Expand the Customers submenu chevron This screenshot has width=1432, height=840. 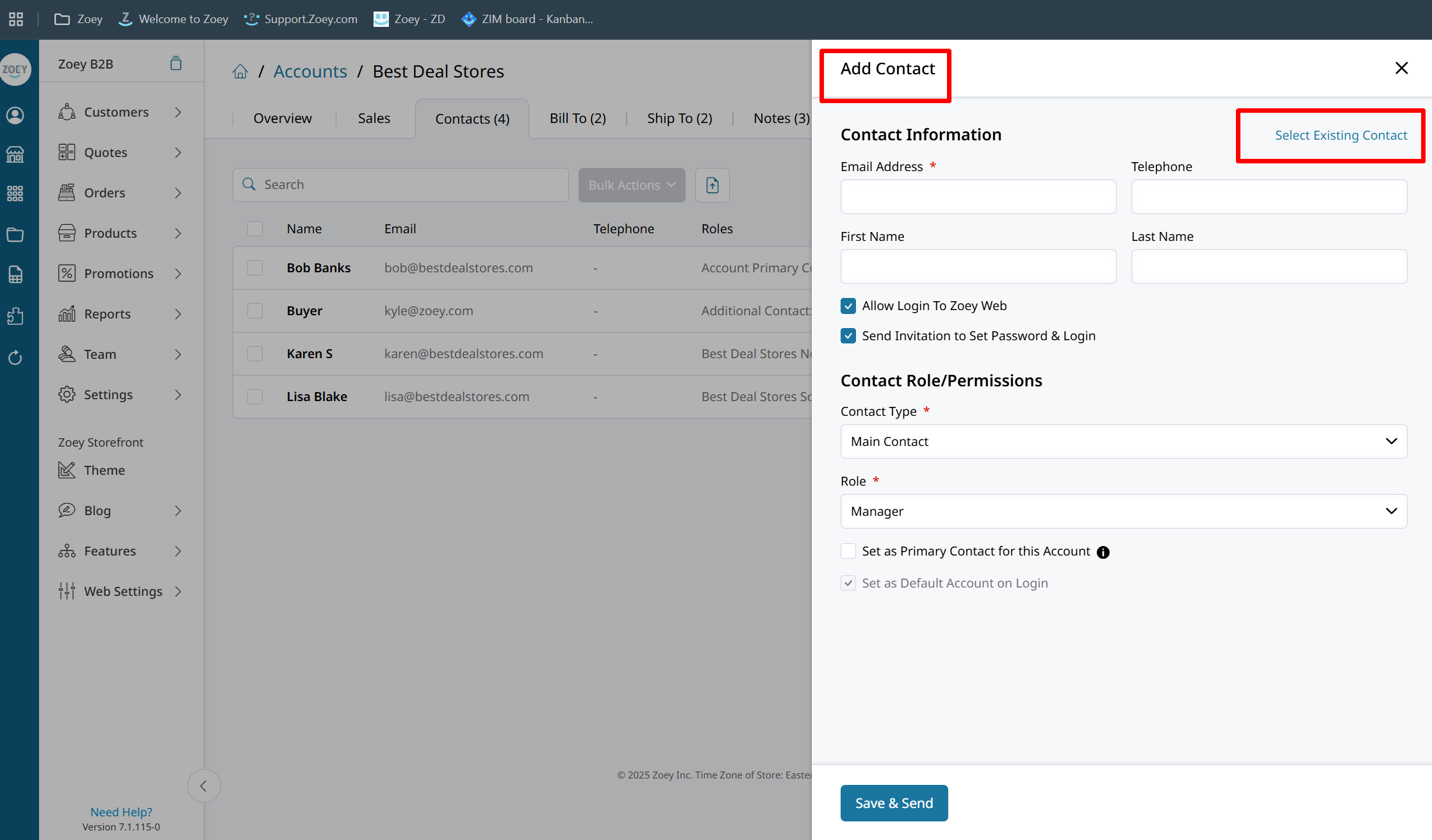coord(178,112)
